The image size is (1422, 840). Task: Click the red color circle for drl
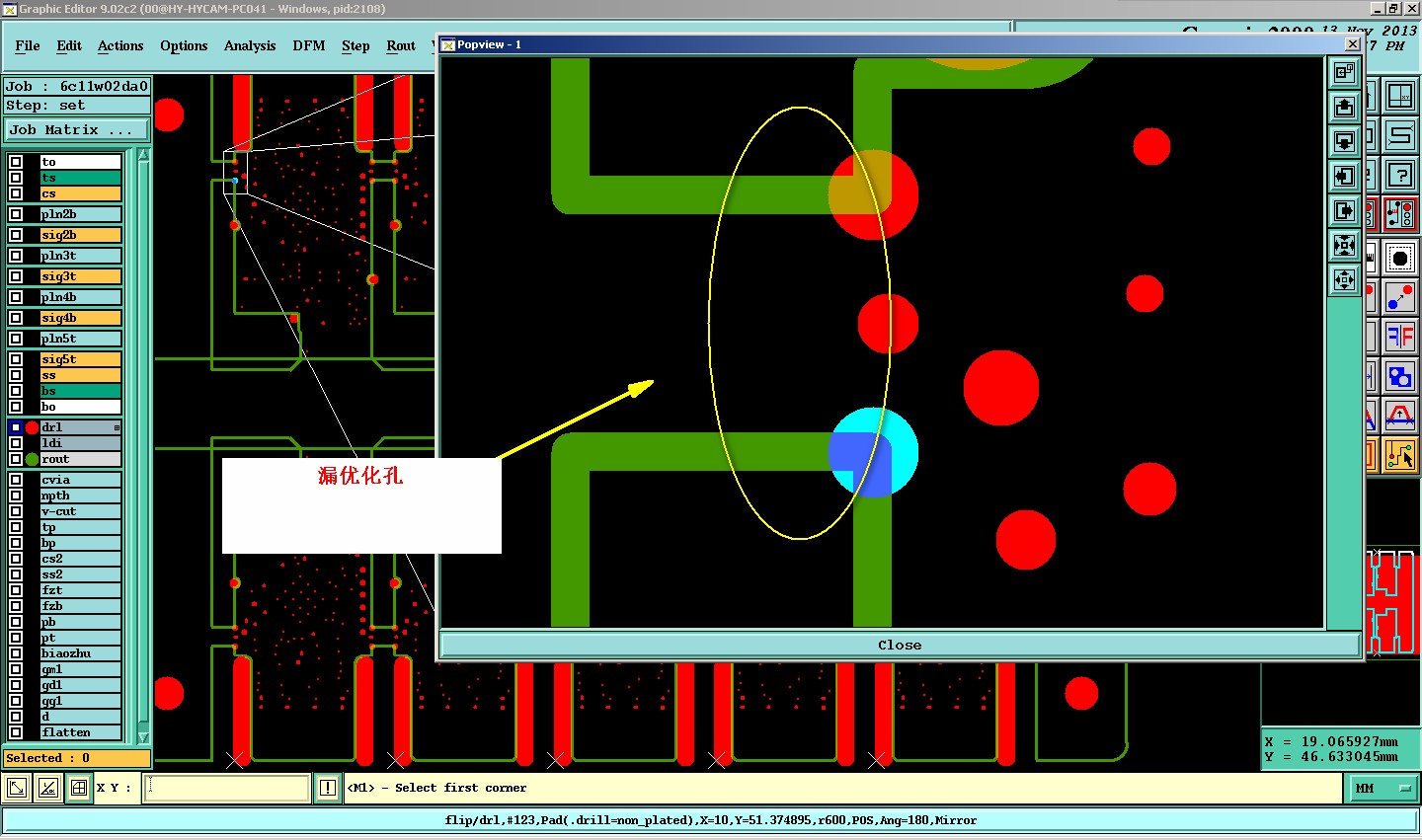32,427
